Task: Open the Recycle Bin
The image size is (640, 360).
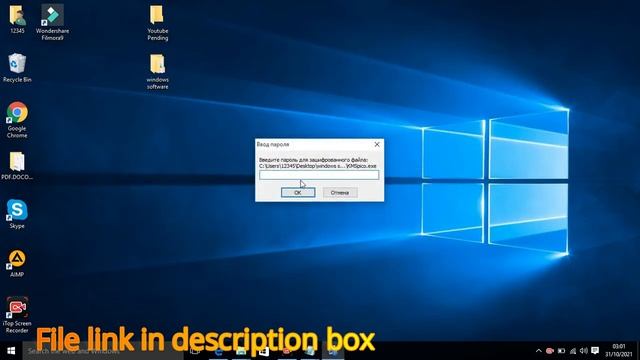Action: tap(17, 68)
